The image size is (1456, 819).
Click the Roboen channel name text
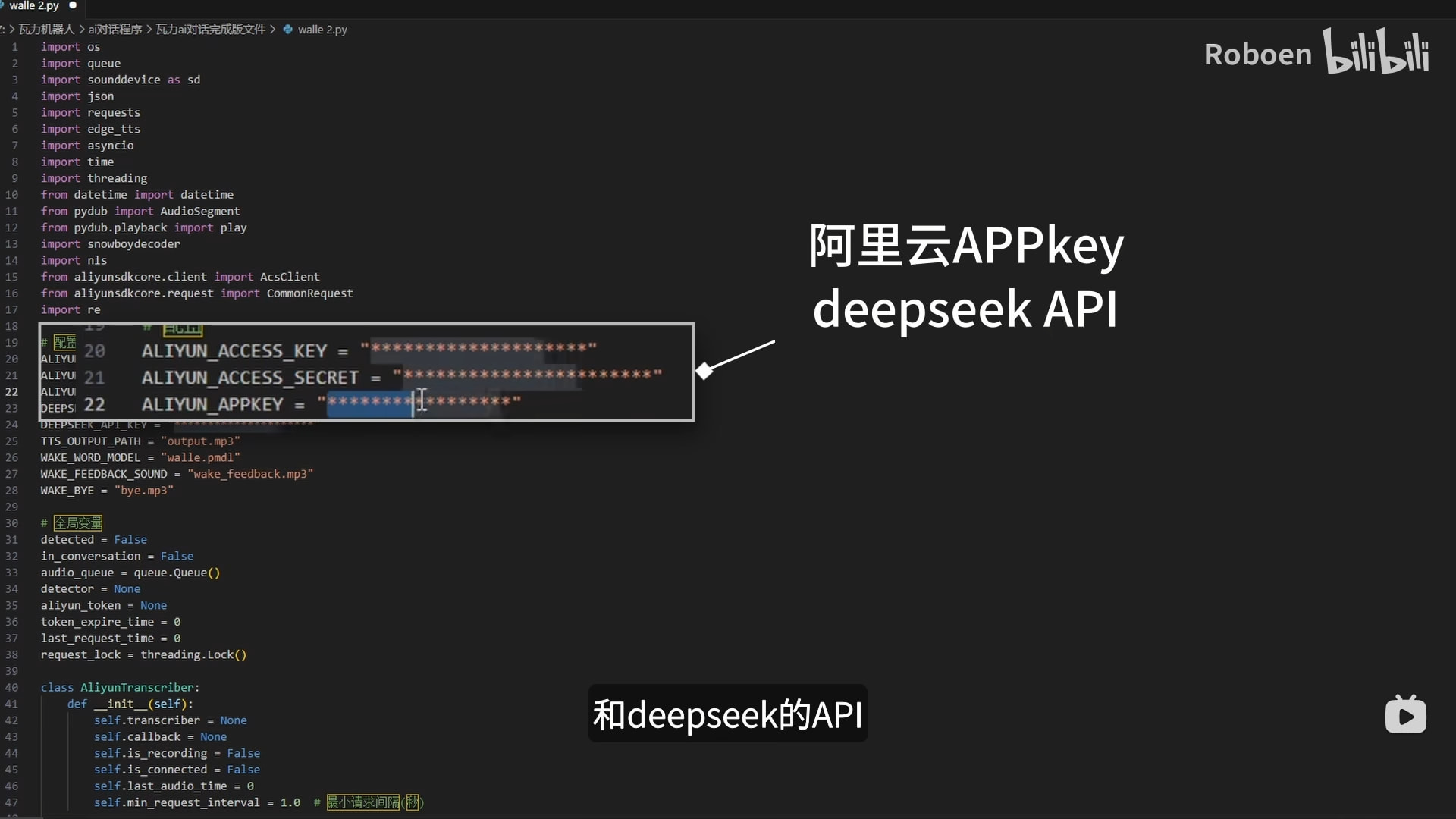click(1257, 55)
